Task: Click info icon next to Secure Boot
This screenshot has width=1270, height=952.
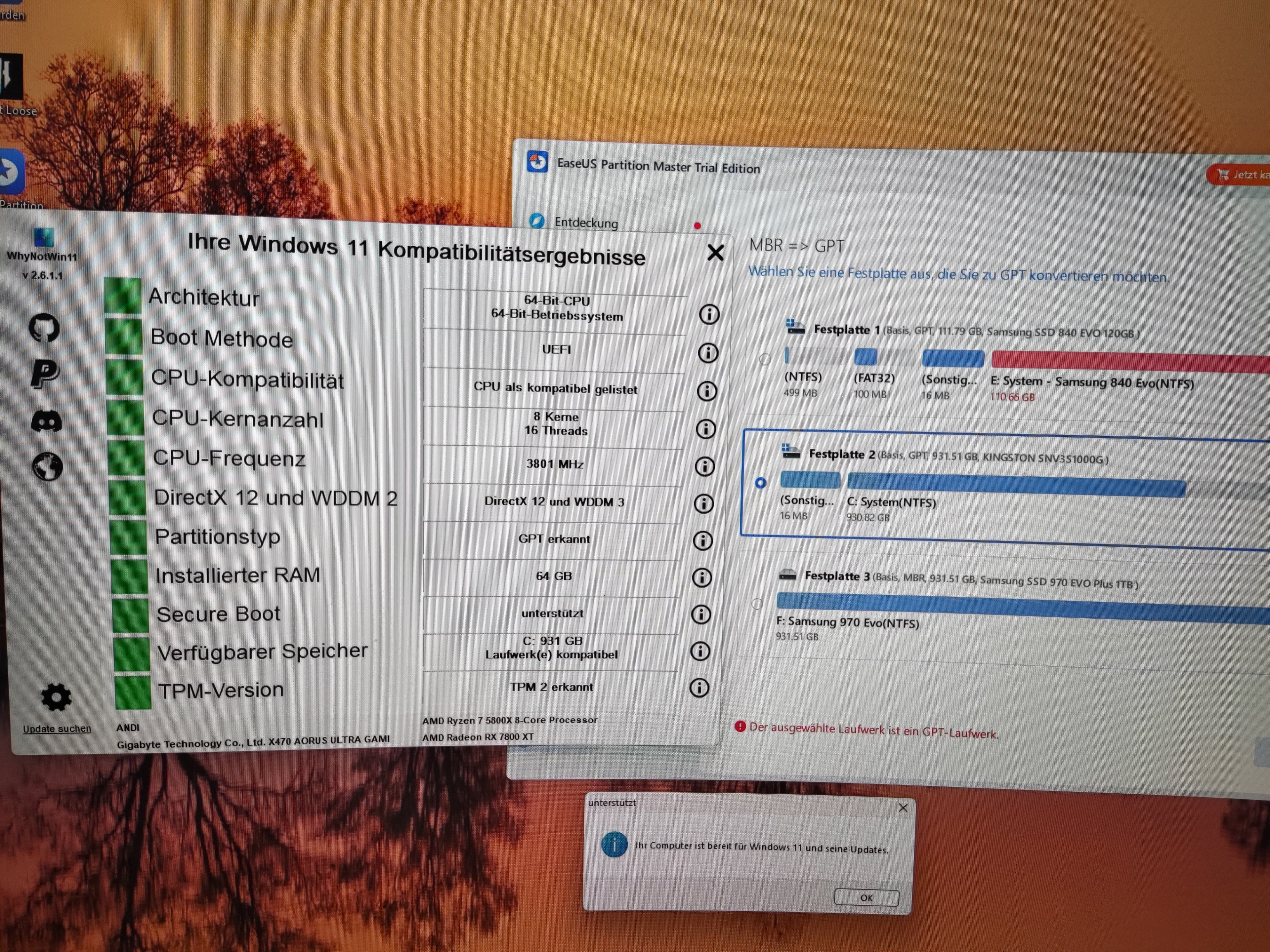Action: point(700,614)
